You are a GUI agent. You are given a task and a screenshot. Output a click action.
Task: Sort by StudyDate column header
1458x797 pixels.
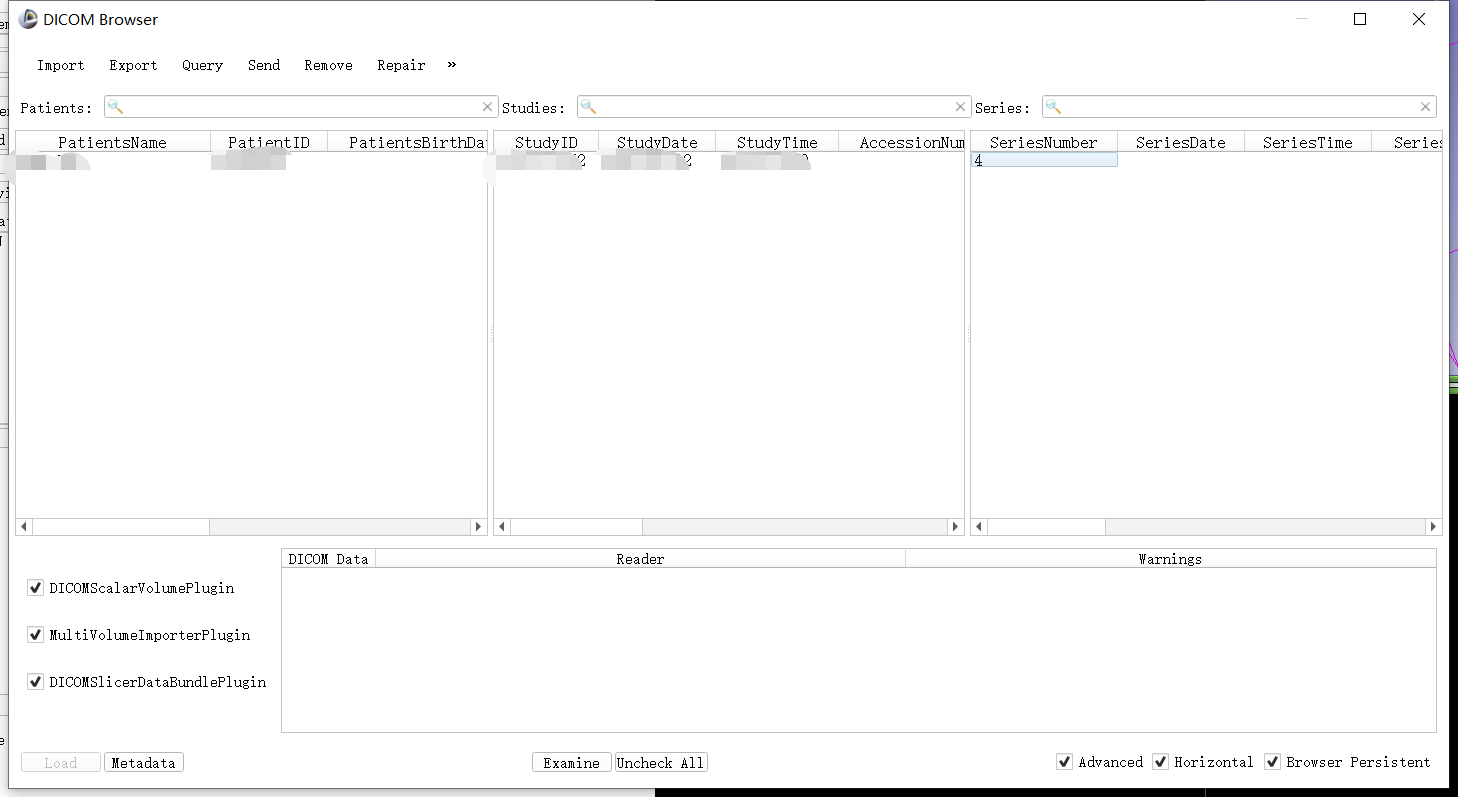point(657,142)
